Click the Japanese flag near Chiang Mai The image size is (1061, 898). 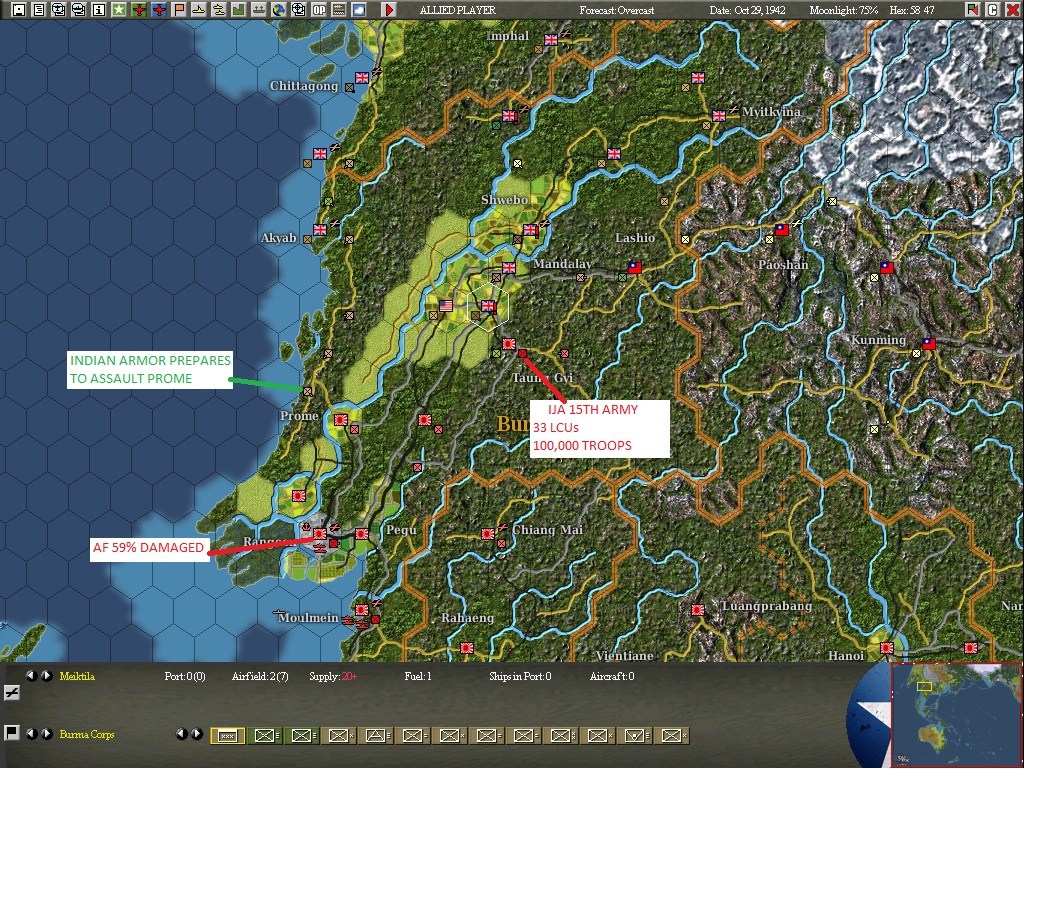[488, 533]
